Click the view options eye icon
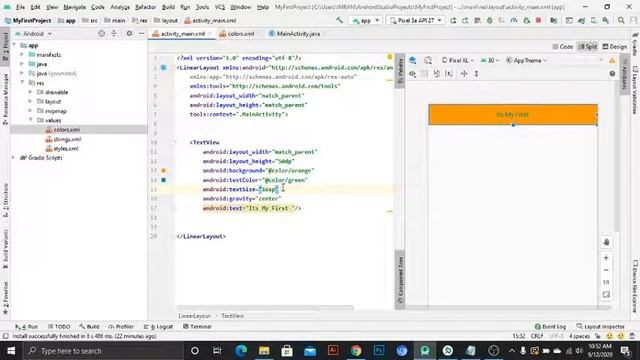 click(x=413, y=73)
